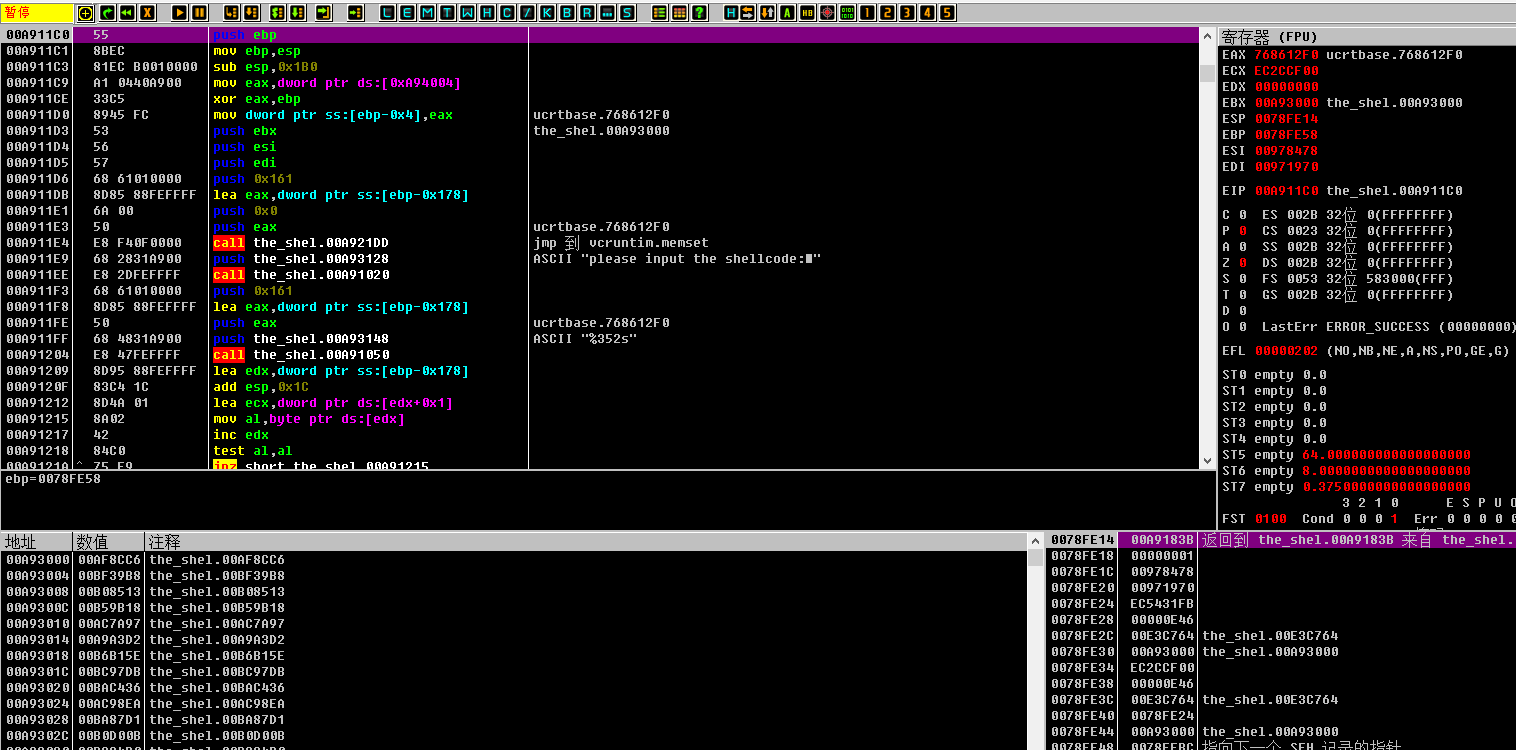Click the 地址 column header in dump

[36, 541]
